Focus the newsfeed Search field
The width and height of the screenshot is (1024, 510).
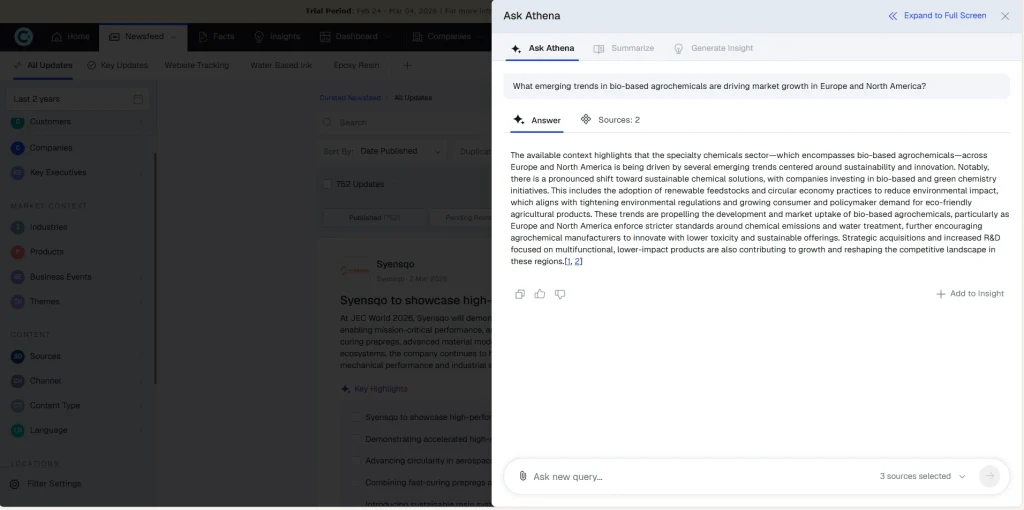tap(405, 123)
